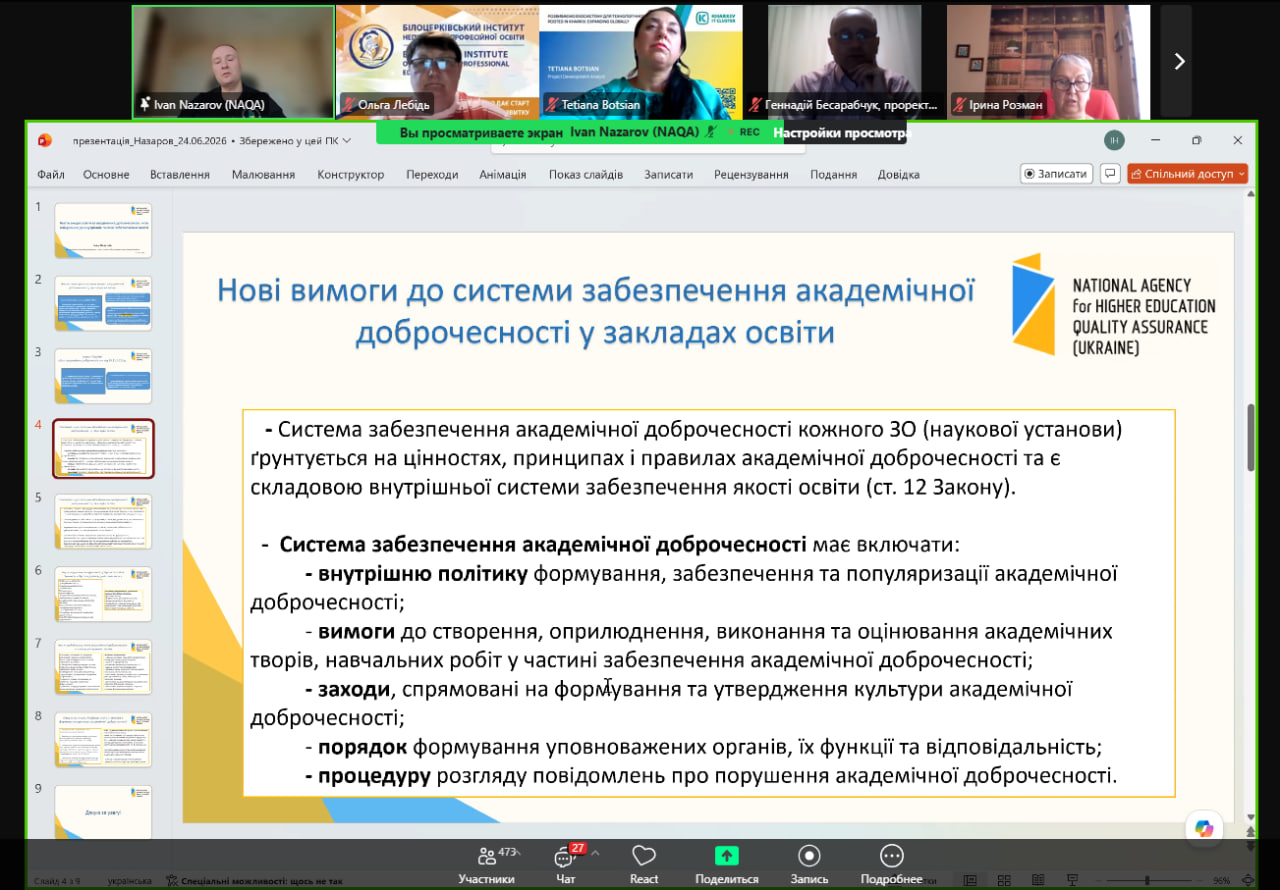Switch to Normal view in status bar
Image resolution: width=1280 pixels, height=890 pixels.
(x=970, y=880)
